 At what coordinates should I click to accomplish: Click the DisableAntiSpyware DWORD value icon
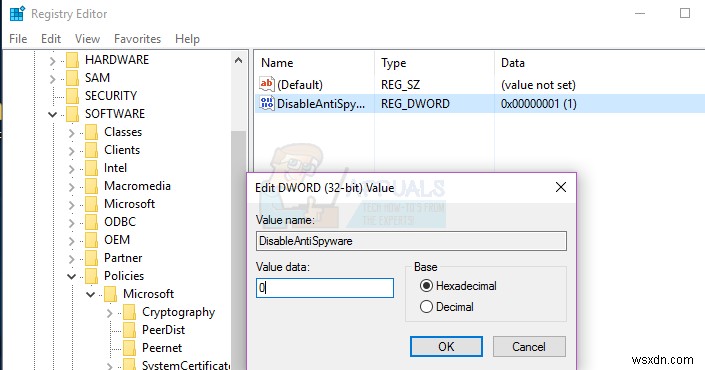click(267, 103)
